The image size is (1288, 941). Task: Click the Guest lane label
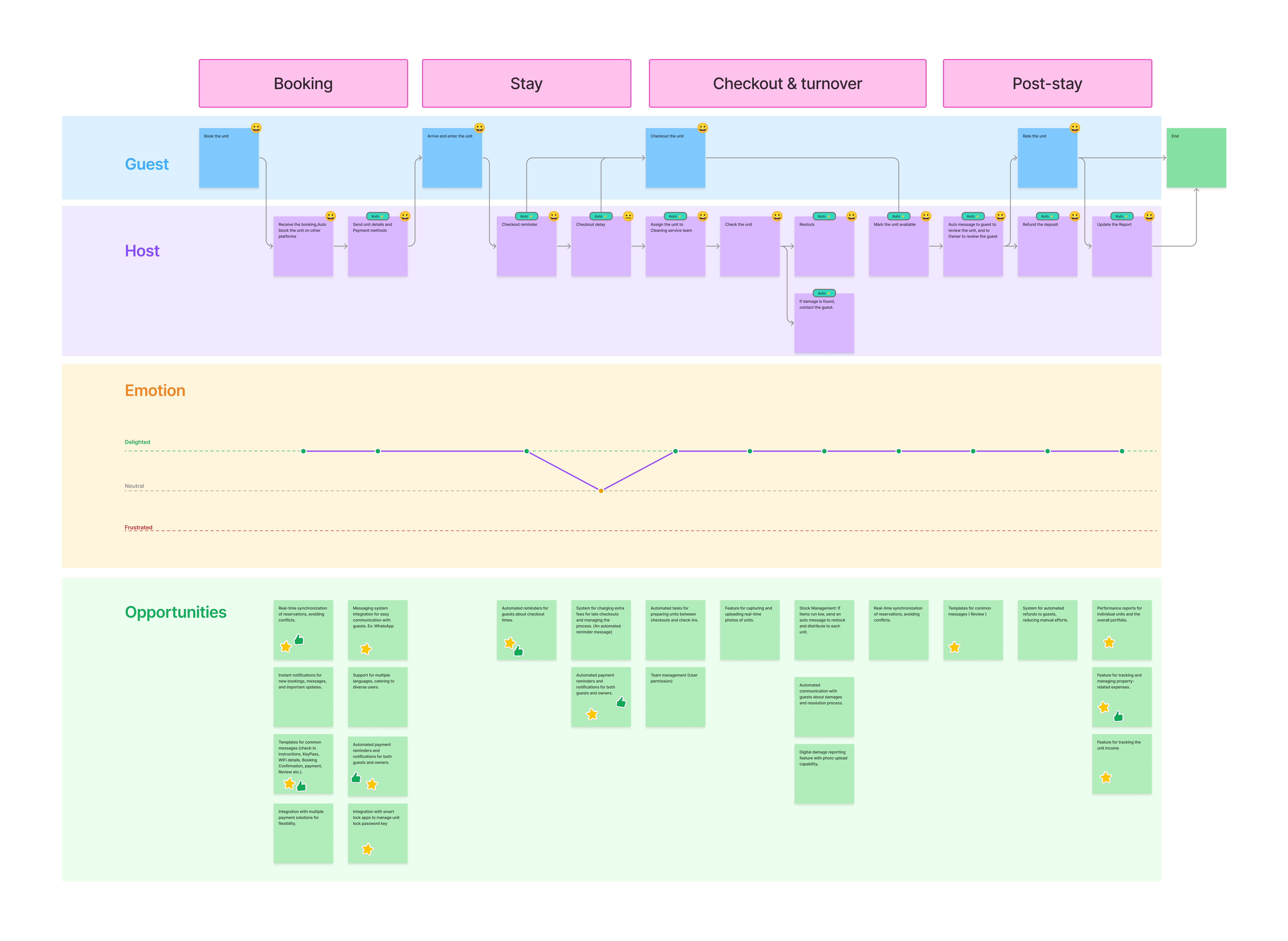click(x=147, y=164)
